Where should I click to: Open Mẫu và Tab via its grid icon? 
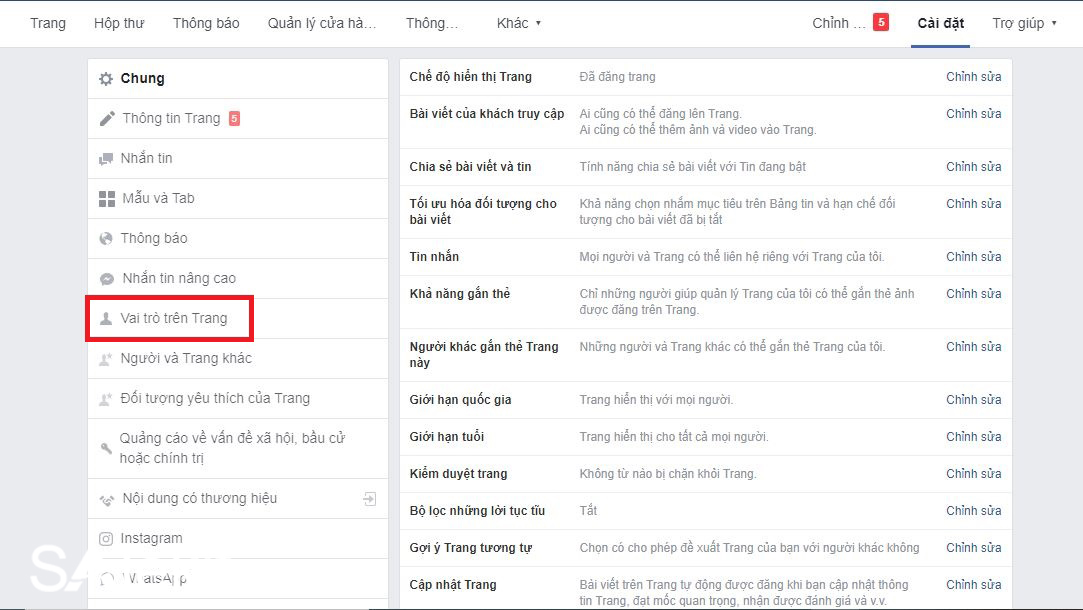coord(107,198)
